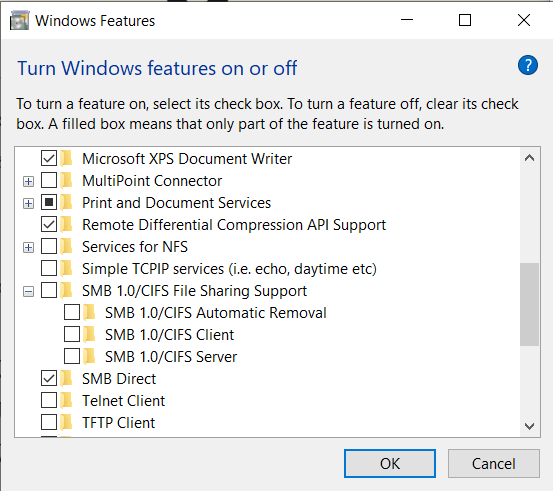Uncheck the SMB Direct checkbox
This screenshot has width=553, height=491.
49,378
